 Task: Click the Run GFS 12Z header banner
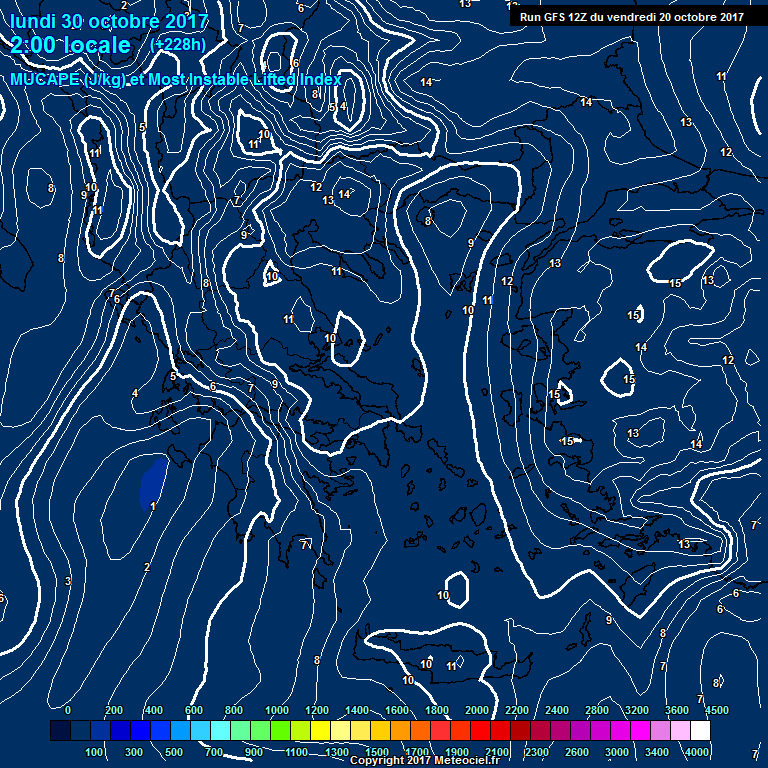pos(631,16)
